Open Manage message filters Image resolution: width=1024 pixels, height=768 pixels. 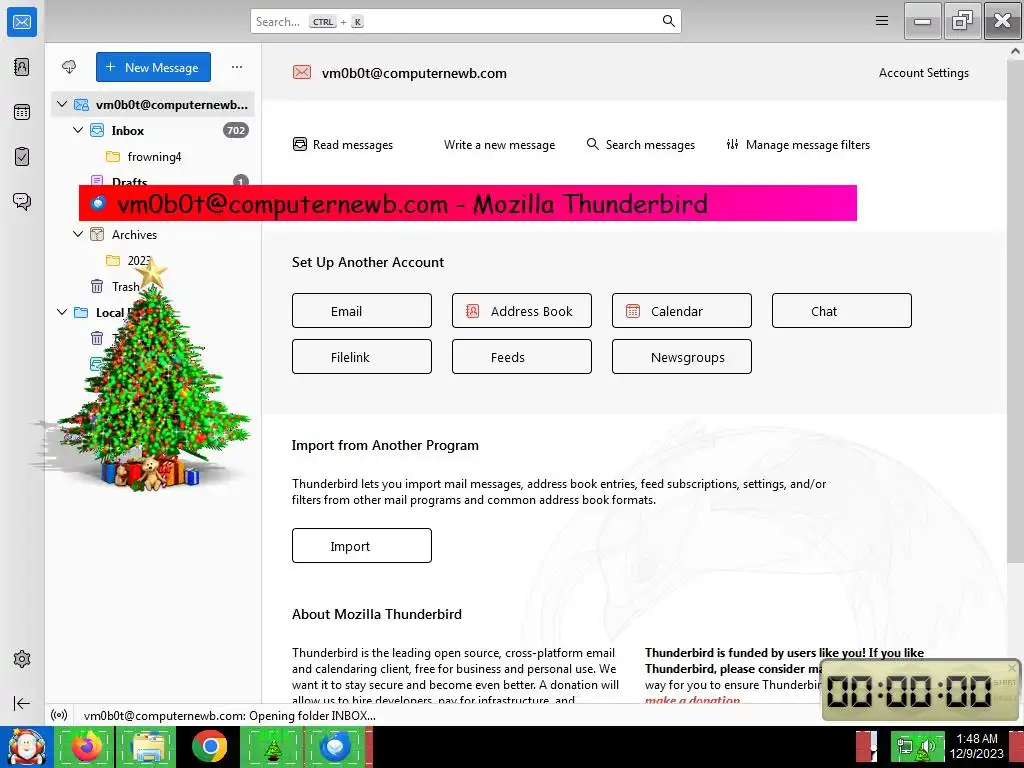click(798, 144)
